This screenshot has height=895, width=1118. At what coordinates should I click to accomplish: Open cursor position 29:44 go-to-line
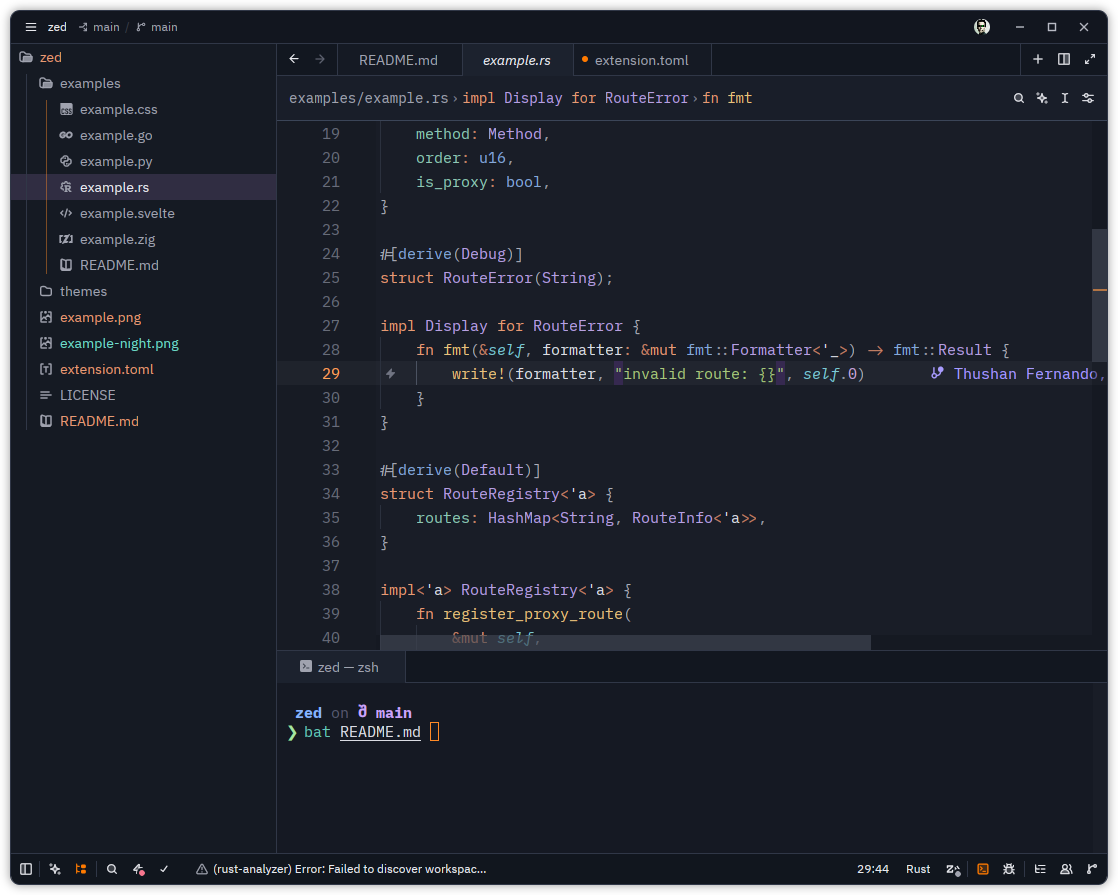873,869
